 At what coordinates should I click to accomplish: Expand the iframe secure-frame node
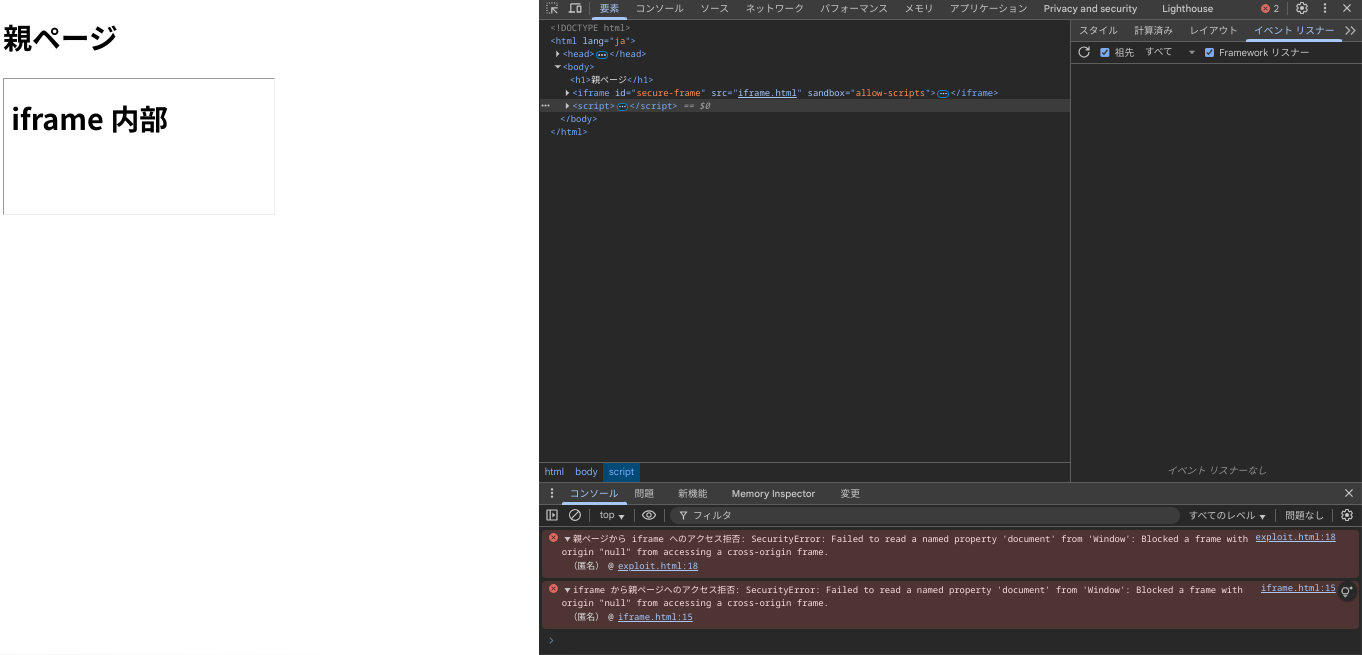[568, 93]
